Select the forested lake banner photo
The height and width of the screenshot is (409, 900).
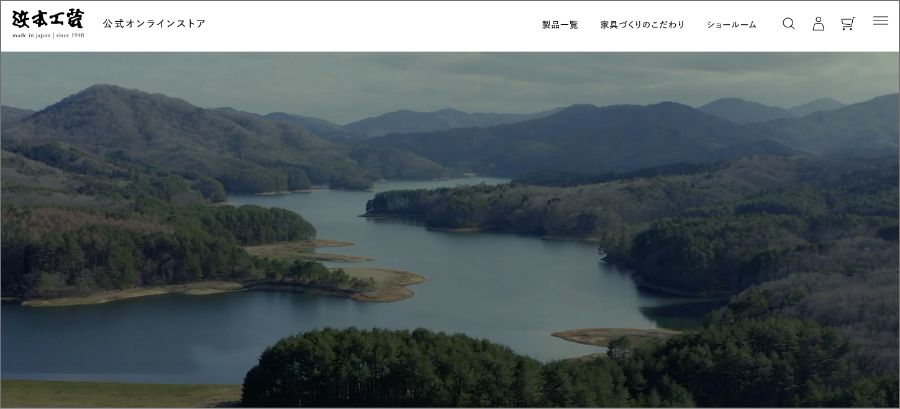(x=450, y=229)
